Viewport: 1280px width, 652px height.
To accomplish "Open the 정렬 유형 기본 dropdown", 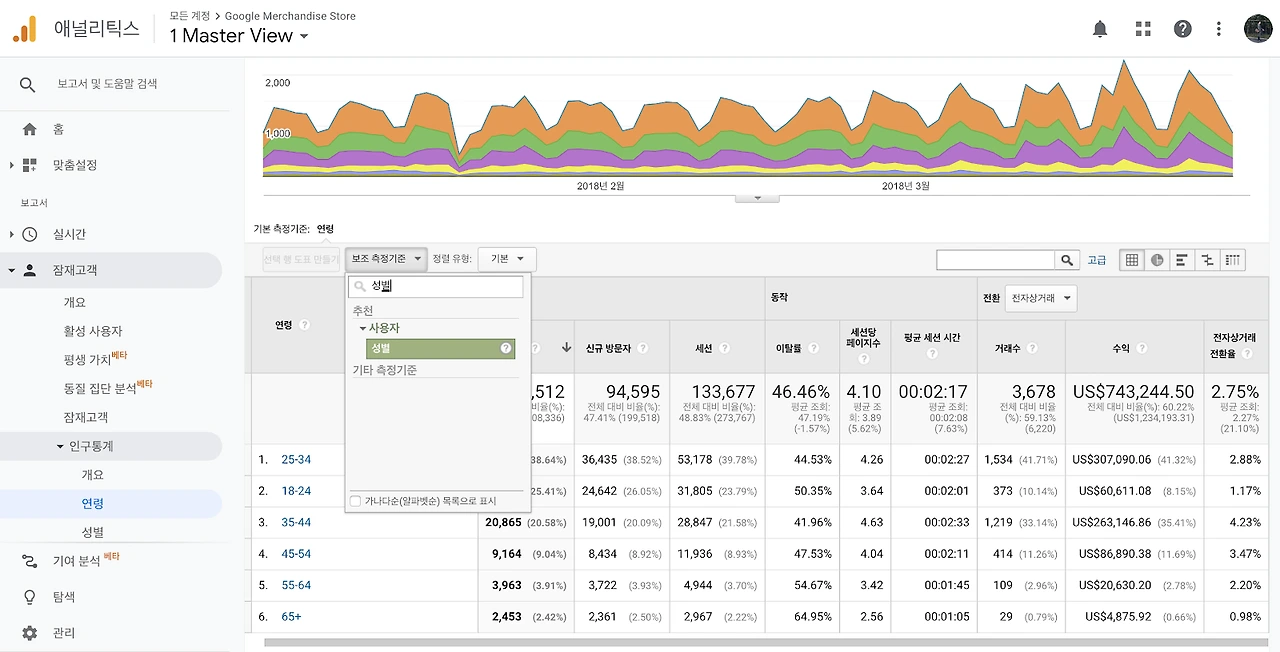I will click(x=507, y=259).
